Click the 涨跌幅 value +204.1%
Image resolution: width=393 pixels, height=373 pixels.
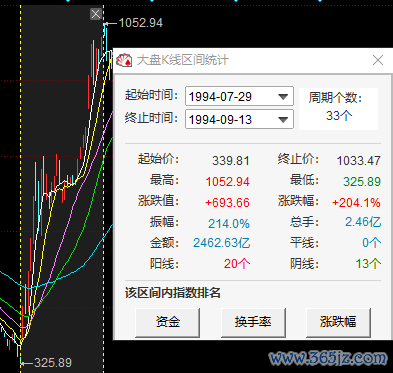pos(356,202)
